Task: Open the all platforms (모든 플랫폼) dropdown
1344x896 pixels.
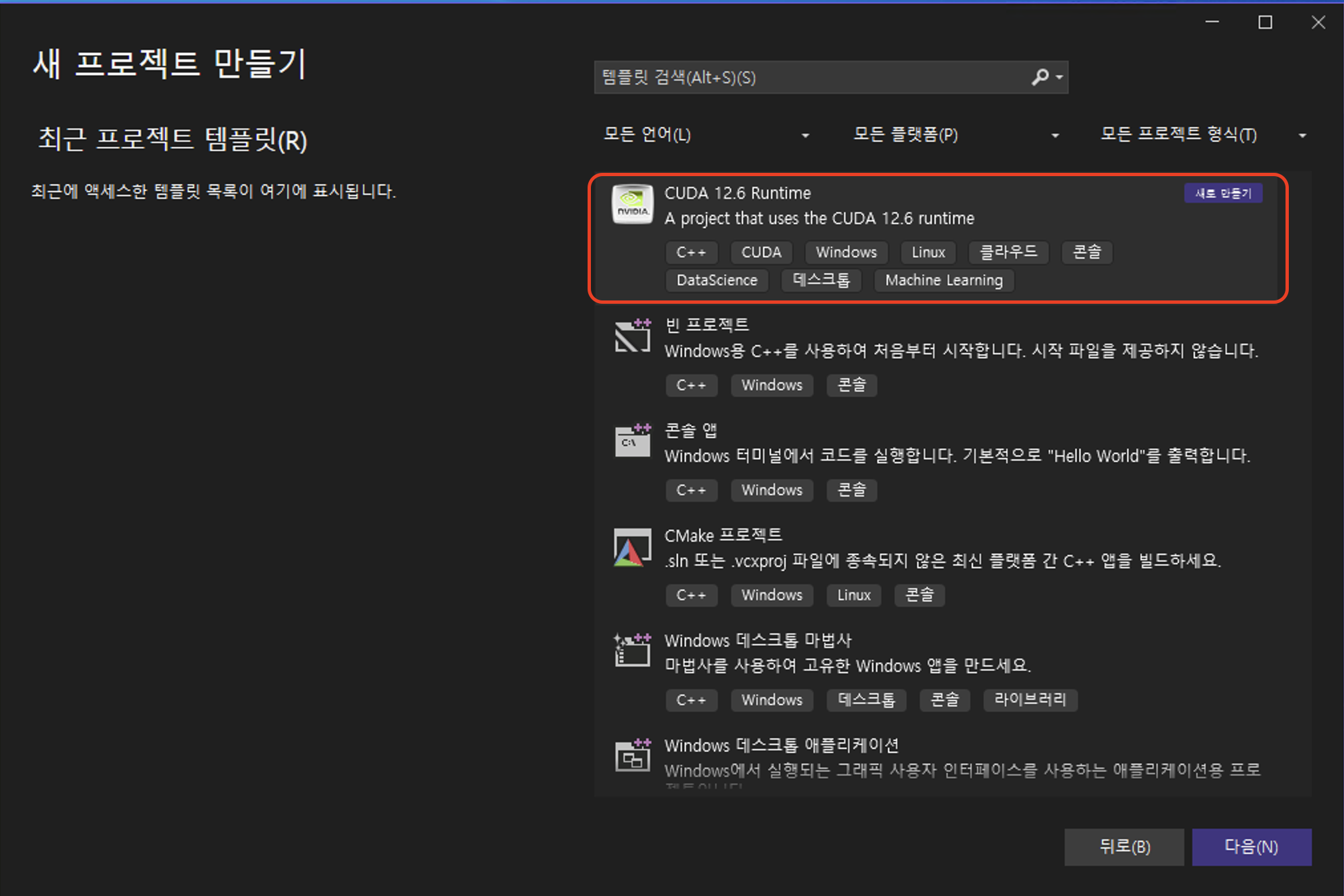Action: click(955, 135)
